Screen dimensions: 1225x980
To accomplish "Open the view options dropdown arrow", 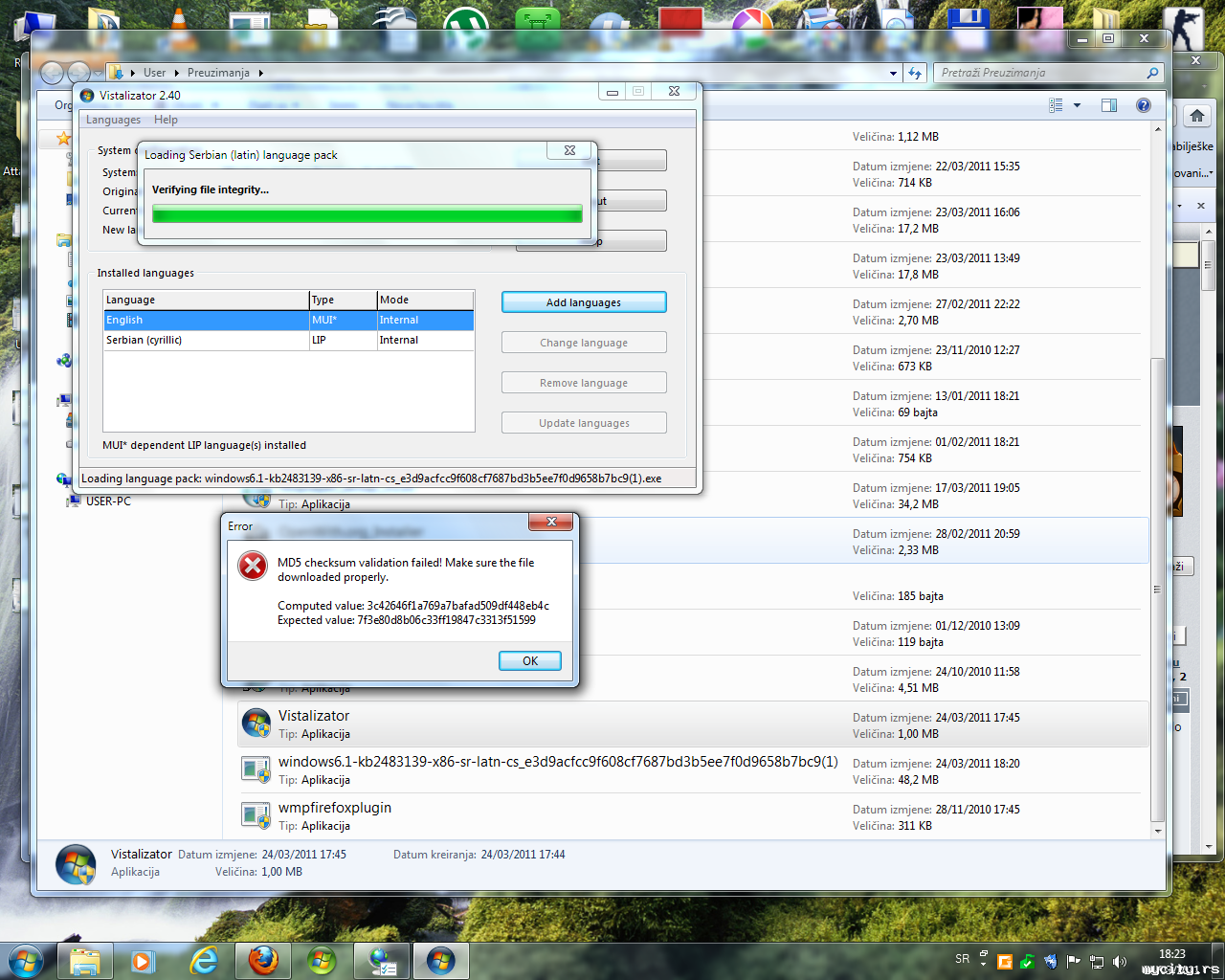I will click(x=1077, y=105).
